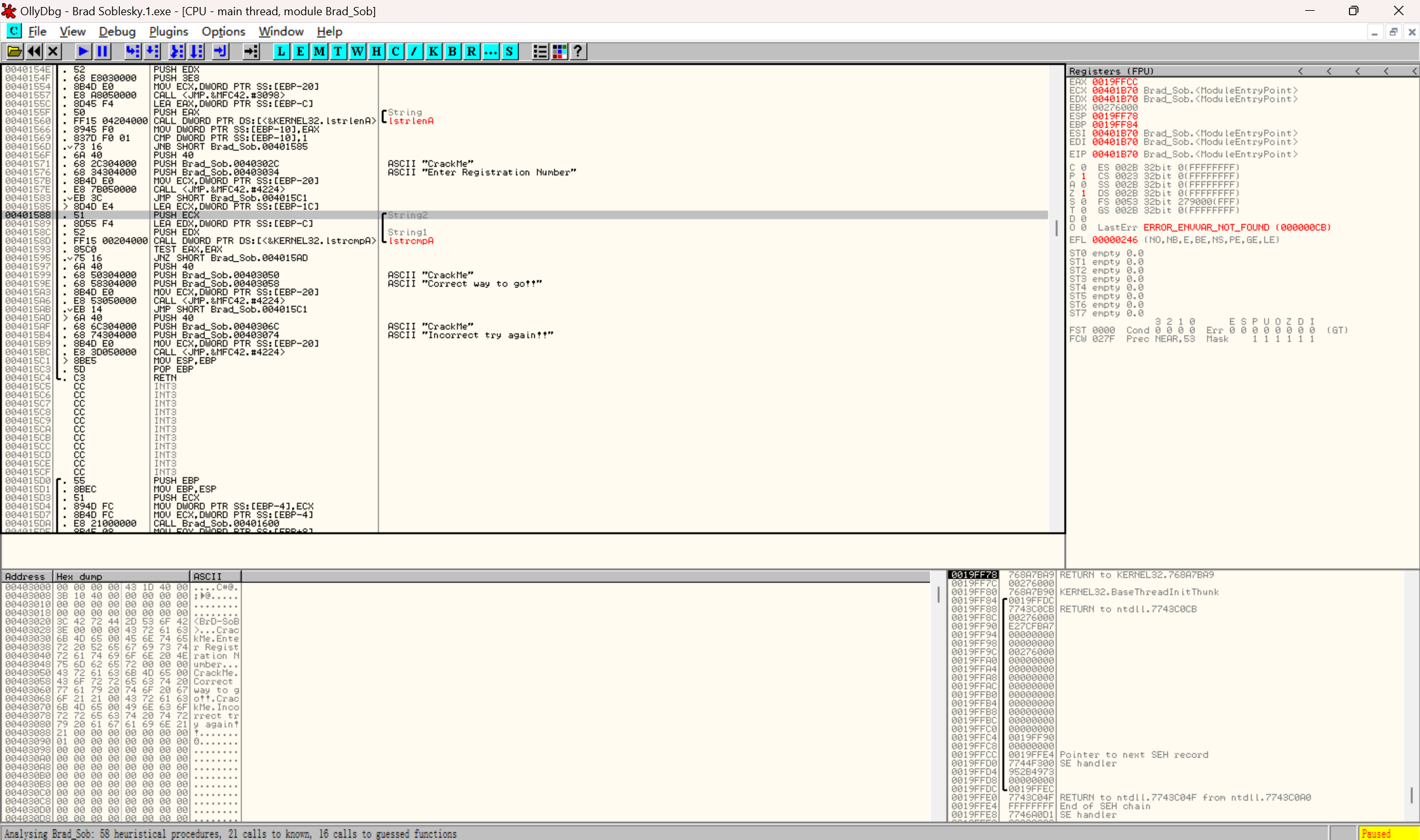Open the Call stack window (K)
The image size is (1420, 840).
433,51
